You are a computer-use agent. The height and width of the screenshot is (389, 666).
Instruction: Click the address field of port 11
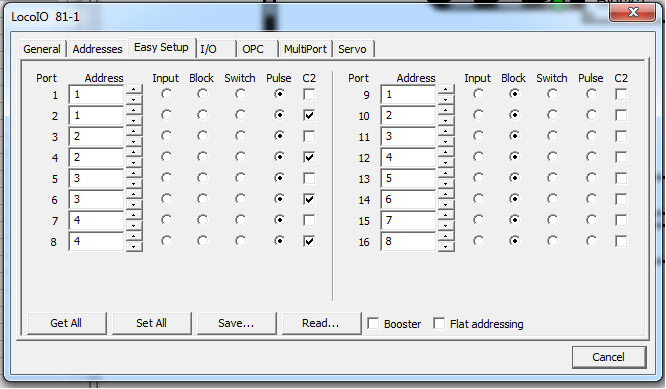[x=409, y=136]
